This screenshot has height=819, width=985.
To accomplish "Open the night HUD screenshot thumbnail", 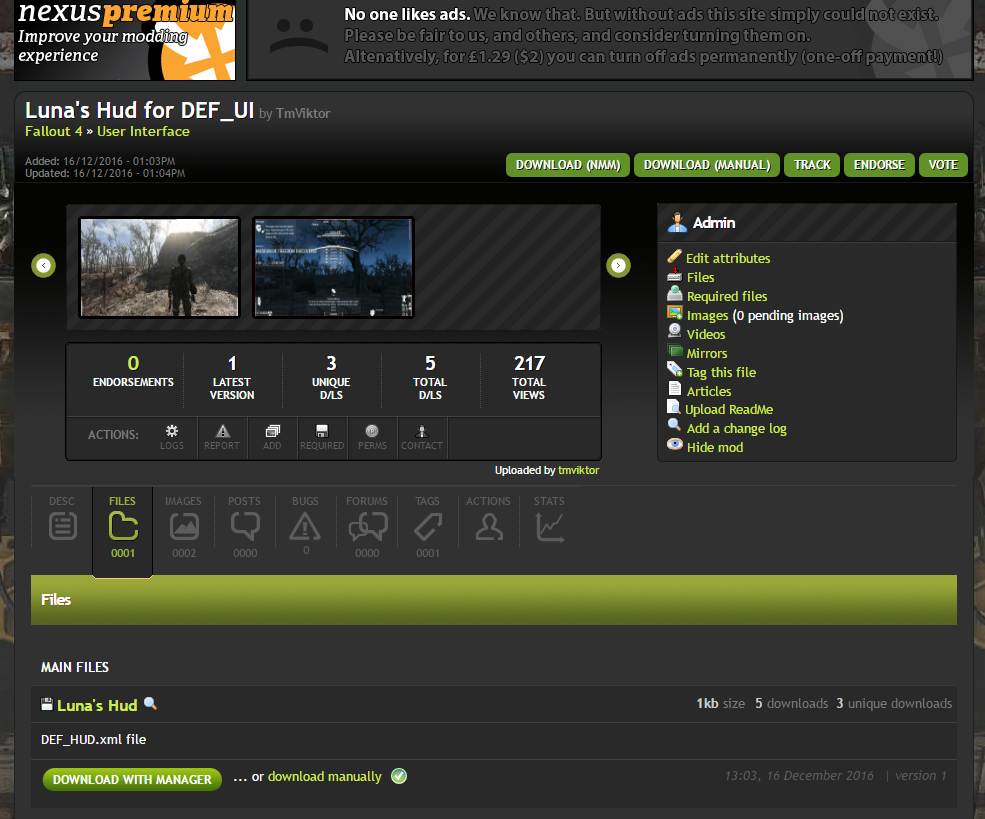I will click(333, 268).
